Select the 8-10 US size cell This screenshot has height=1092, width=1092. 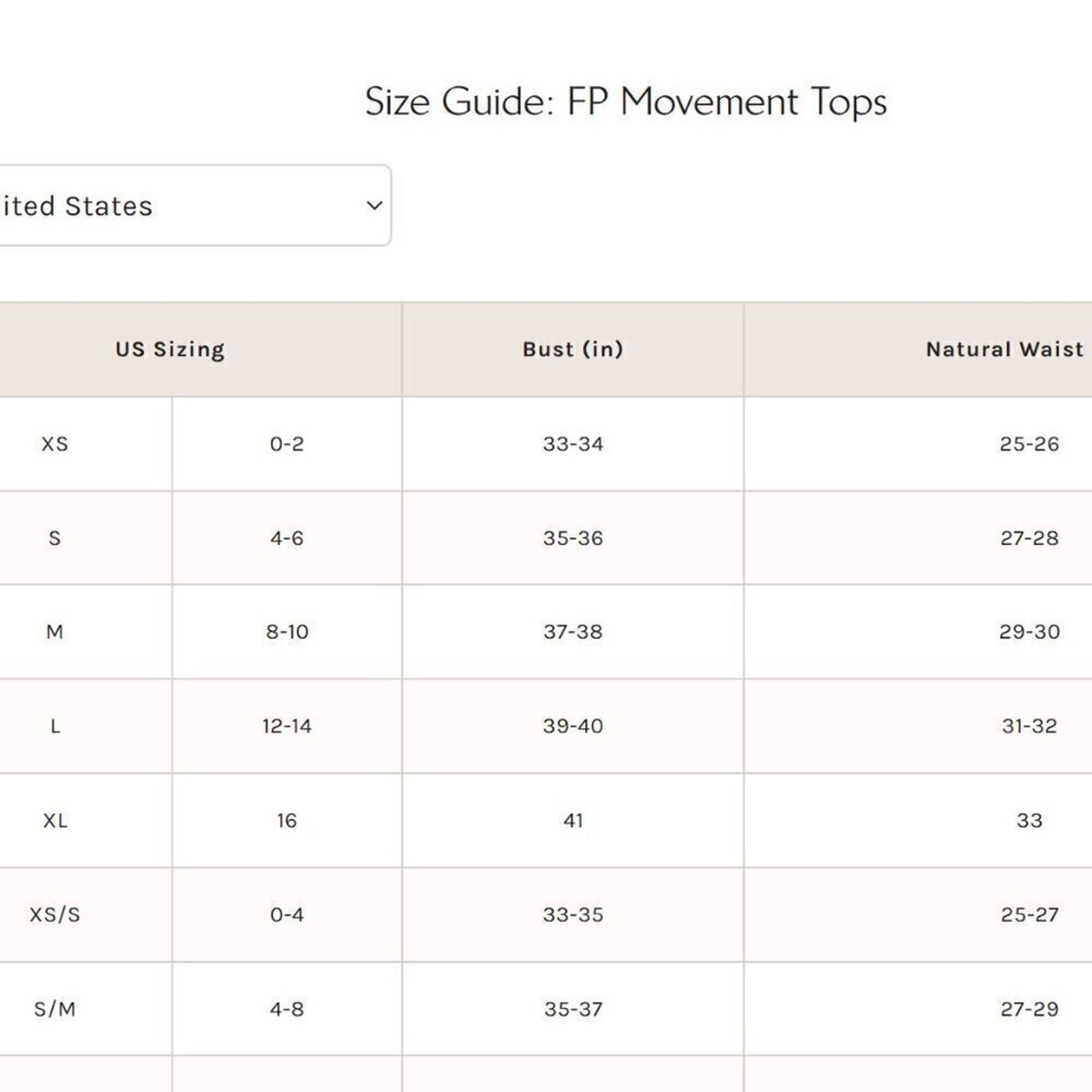coord(287,632)
